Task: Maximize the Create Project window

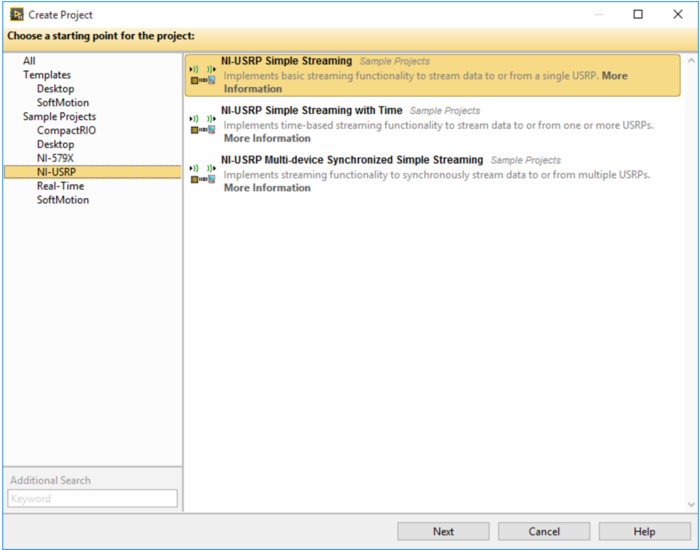Action: point(638,15)
